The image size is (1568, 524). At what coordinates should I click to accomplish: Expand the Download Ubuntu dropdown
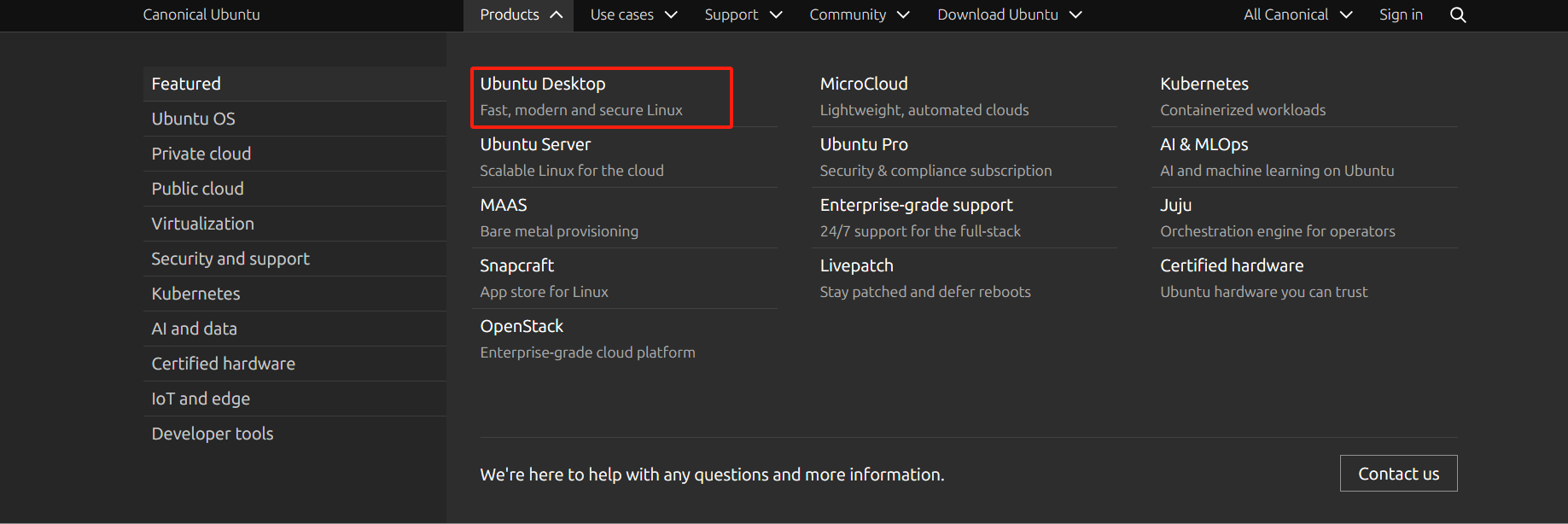click(x=1010, y=15)
